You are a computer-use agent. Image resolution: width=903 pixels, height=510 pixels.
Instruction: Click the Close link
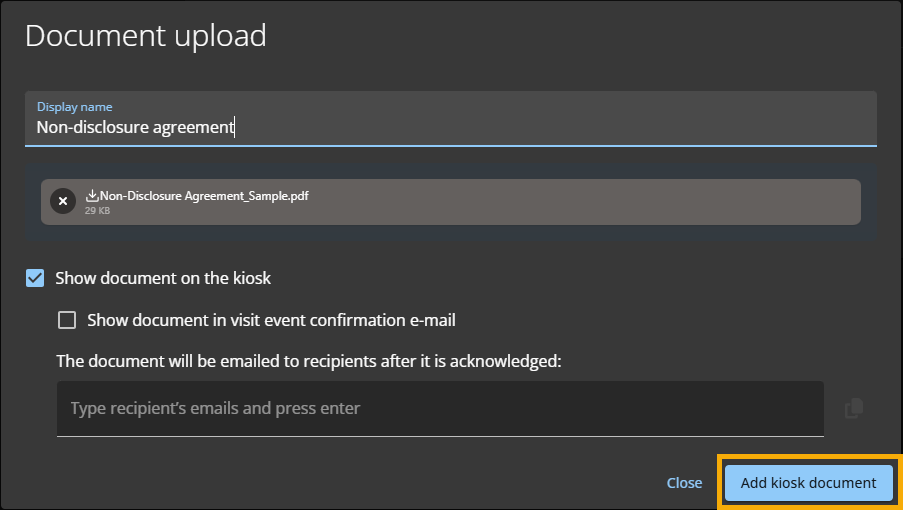click(x=684, y=483)
